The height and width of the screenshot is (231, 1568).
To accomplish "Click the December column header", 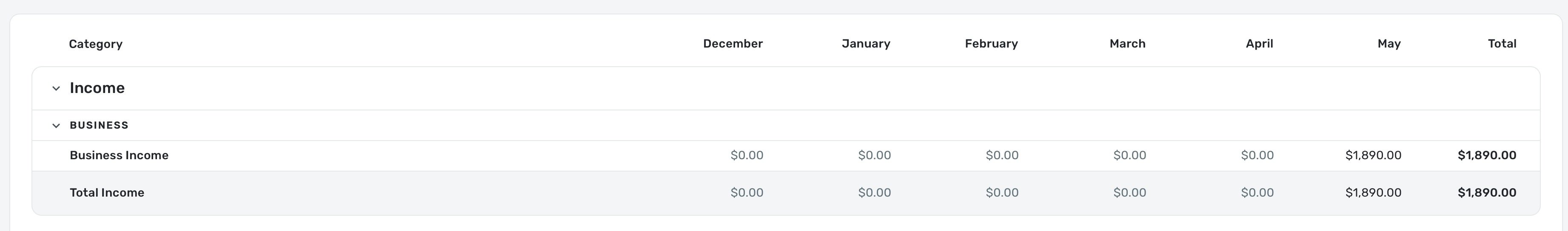I will pos(733,44).
